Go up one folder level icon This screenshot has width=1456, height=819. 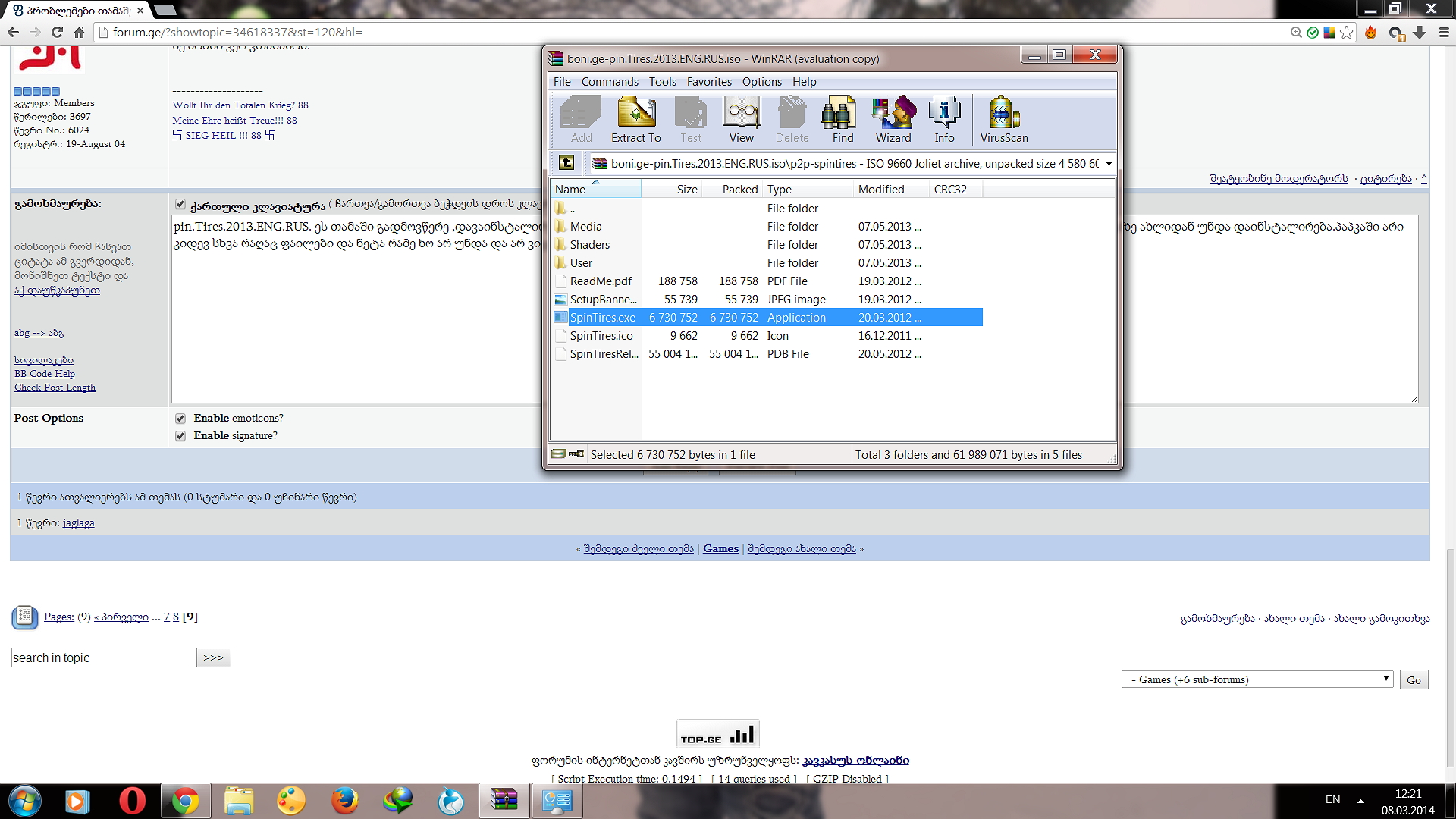(x=566, y=163)
